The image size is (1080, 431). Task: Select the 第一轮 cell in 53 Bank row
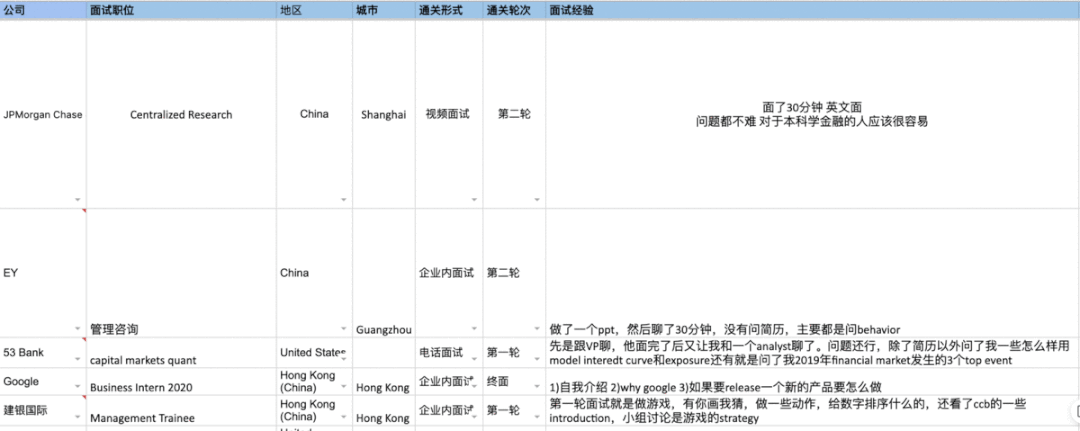[514, 353]
